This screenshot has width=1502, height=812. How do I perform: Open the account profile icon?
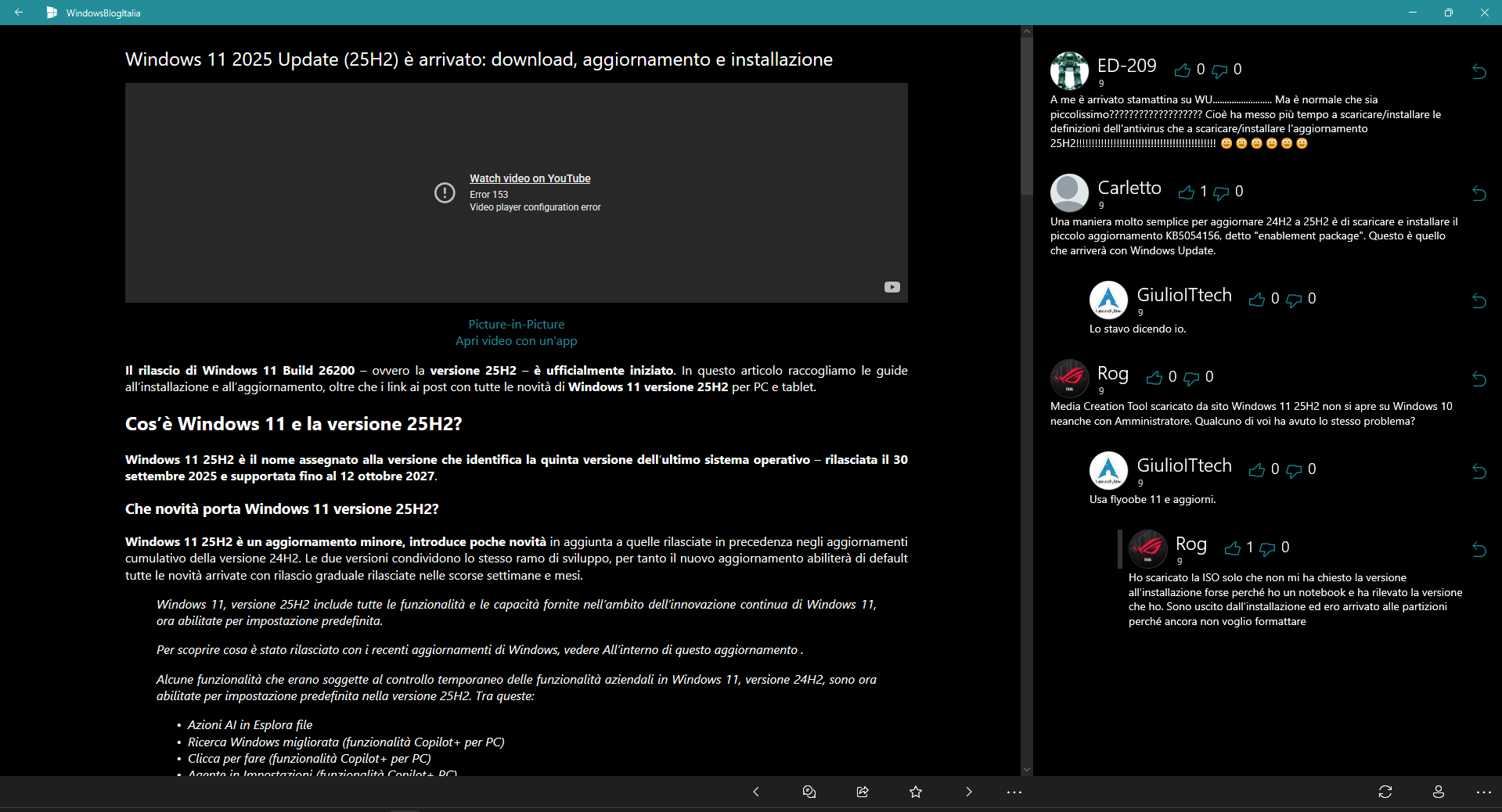1439,792
